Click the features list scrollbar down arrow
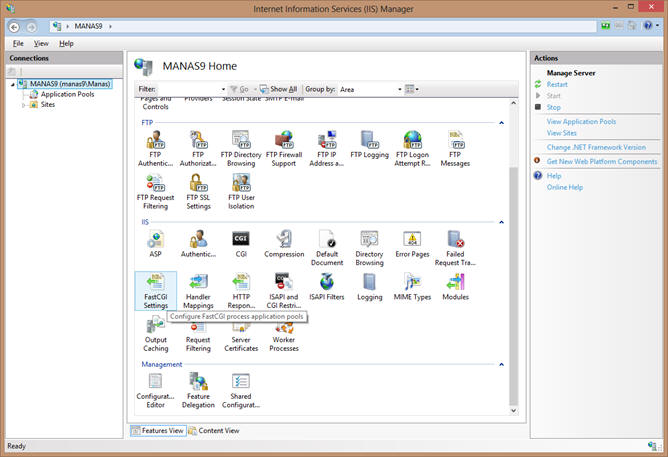The height and width of the screenshot is (457, 668). [x=513, y=411]
